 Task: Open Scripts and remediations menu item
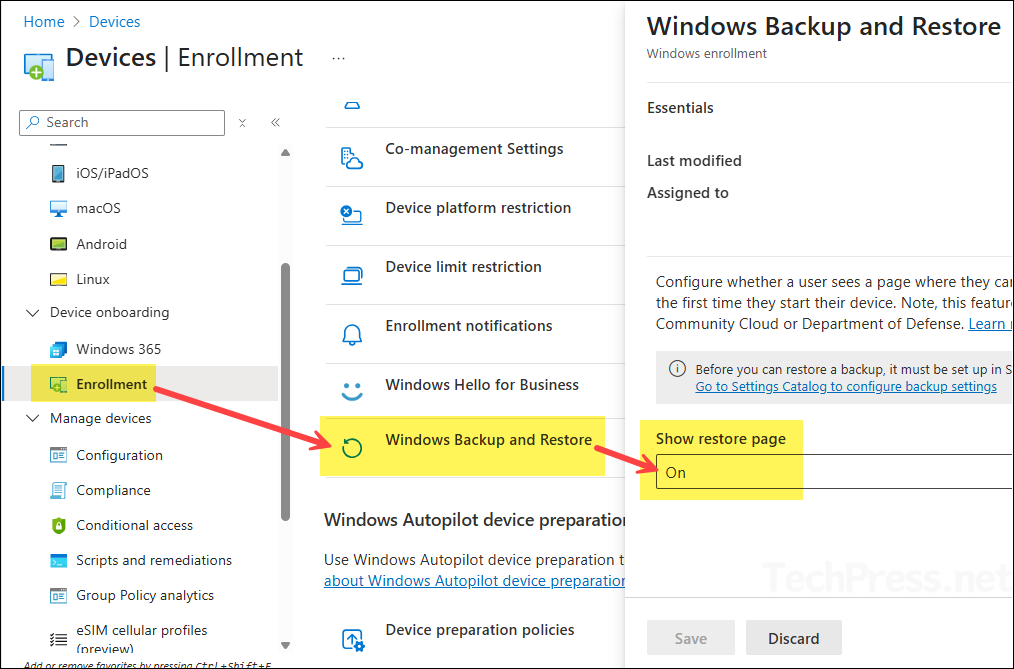(x=154, y=560)
